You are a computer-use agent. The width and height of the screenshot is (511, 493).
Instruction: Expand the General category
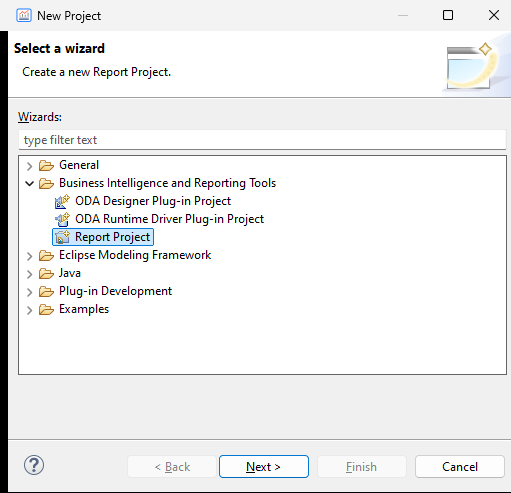tap(29, 166)
